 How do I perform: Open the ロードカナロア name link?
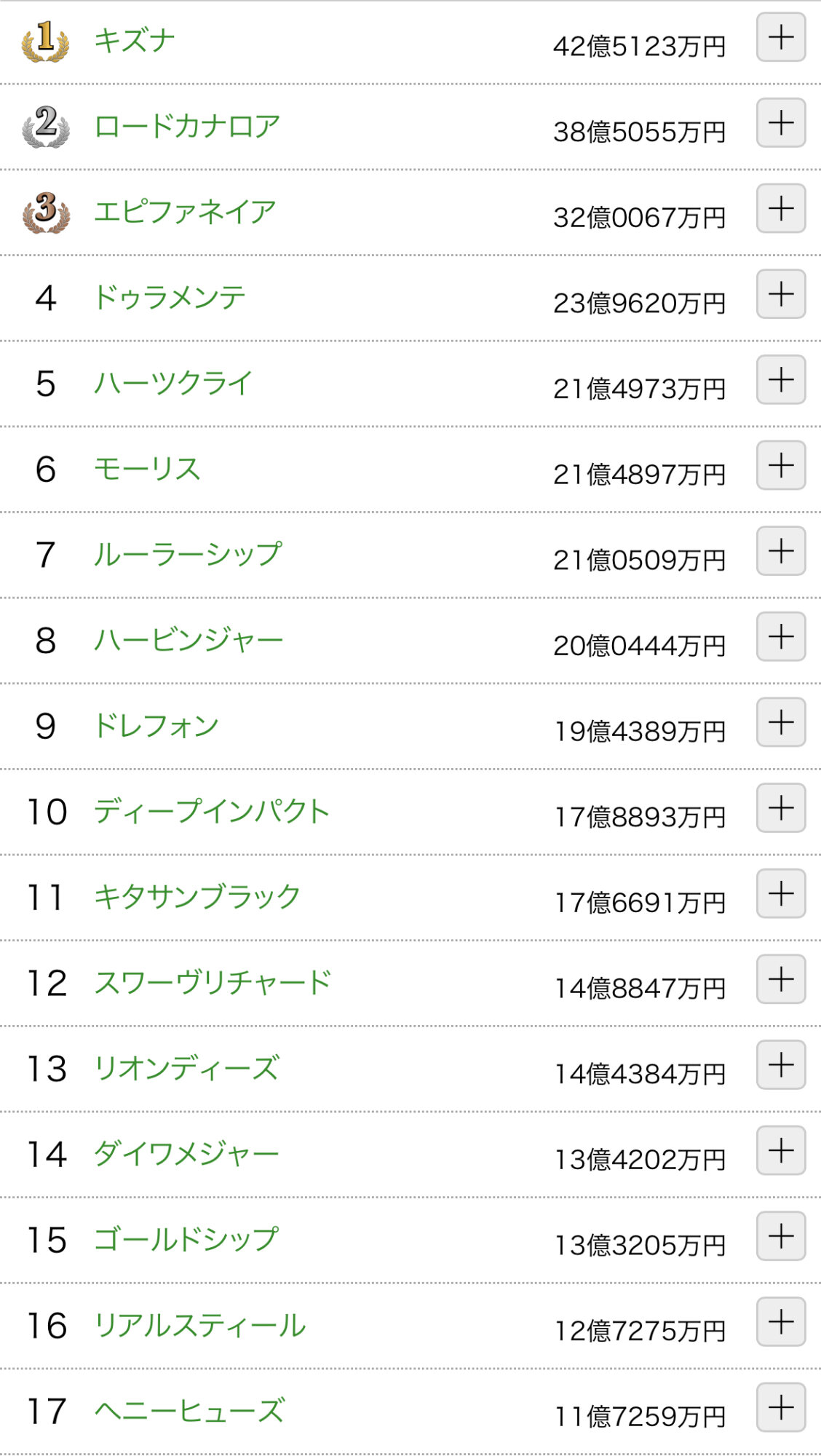click(x=187, y=126)
